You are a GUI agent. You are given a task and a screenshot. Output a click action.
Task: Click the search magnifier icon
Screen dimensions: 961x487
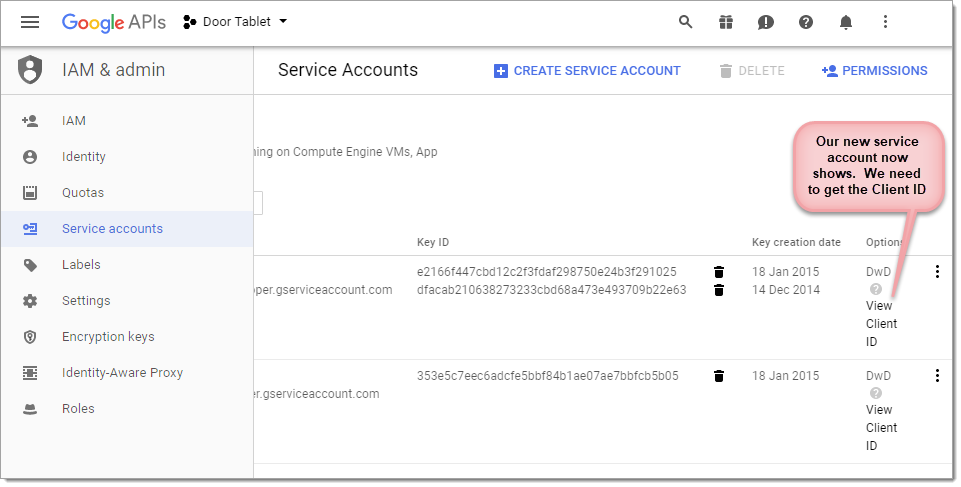685,22
